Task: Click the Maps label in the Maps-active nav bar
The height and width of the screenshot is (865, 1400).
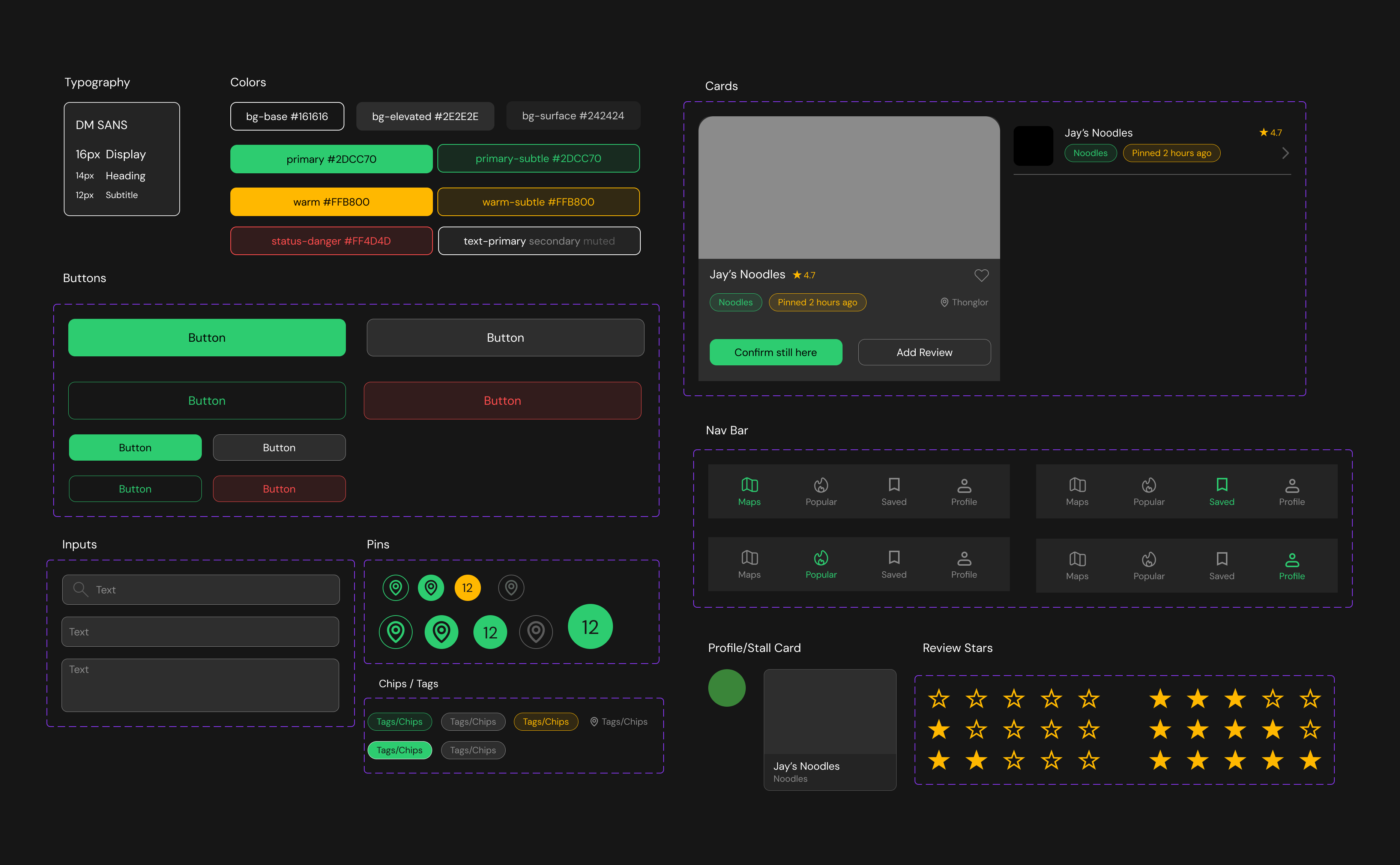Action: click(749, 502)
